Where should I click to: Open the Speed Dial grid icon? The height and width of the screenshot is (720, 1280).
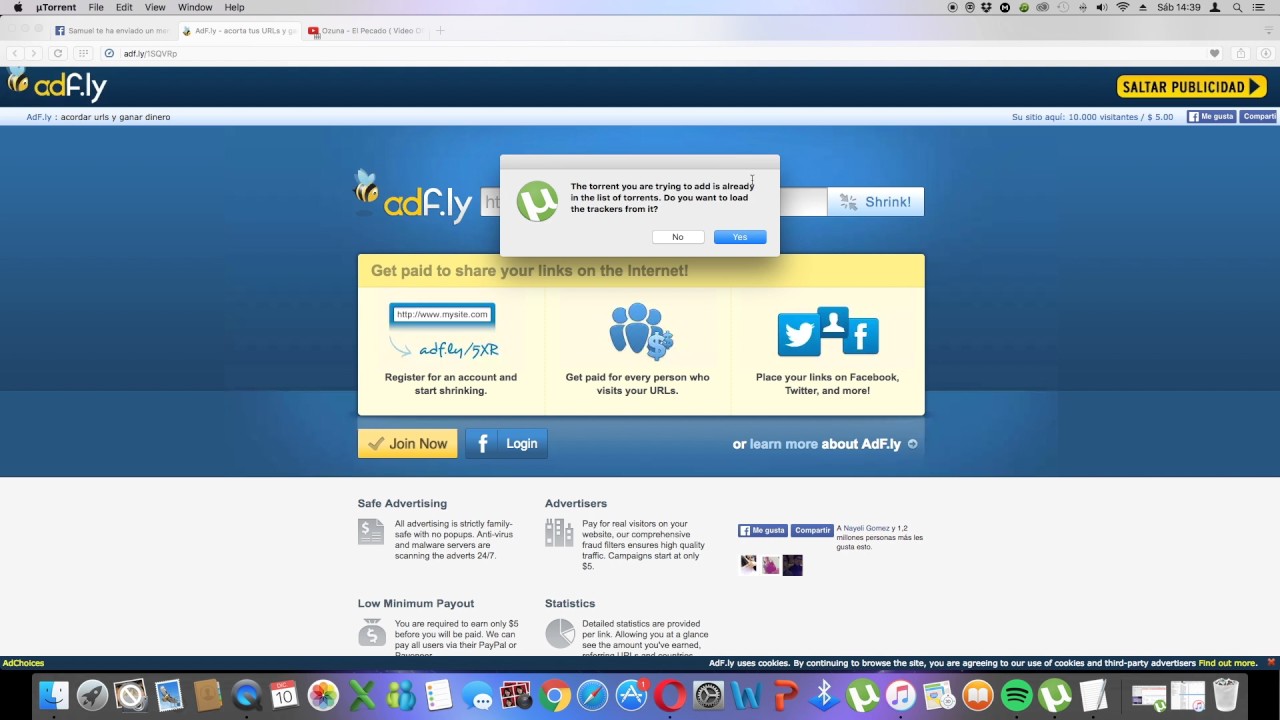pyautogui.click(x=84, y=53)
